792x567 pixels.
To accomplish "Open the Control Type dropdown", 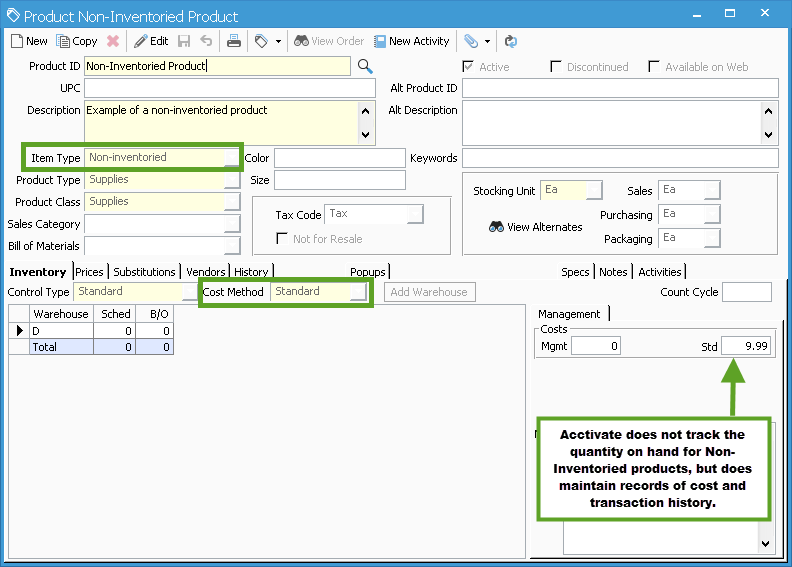I will tap(190, 292).
